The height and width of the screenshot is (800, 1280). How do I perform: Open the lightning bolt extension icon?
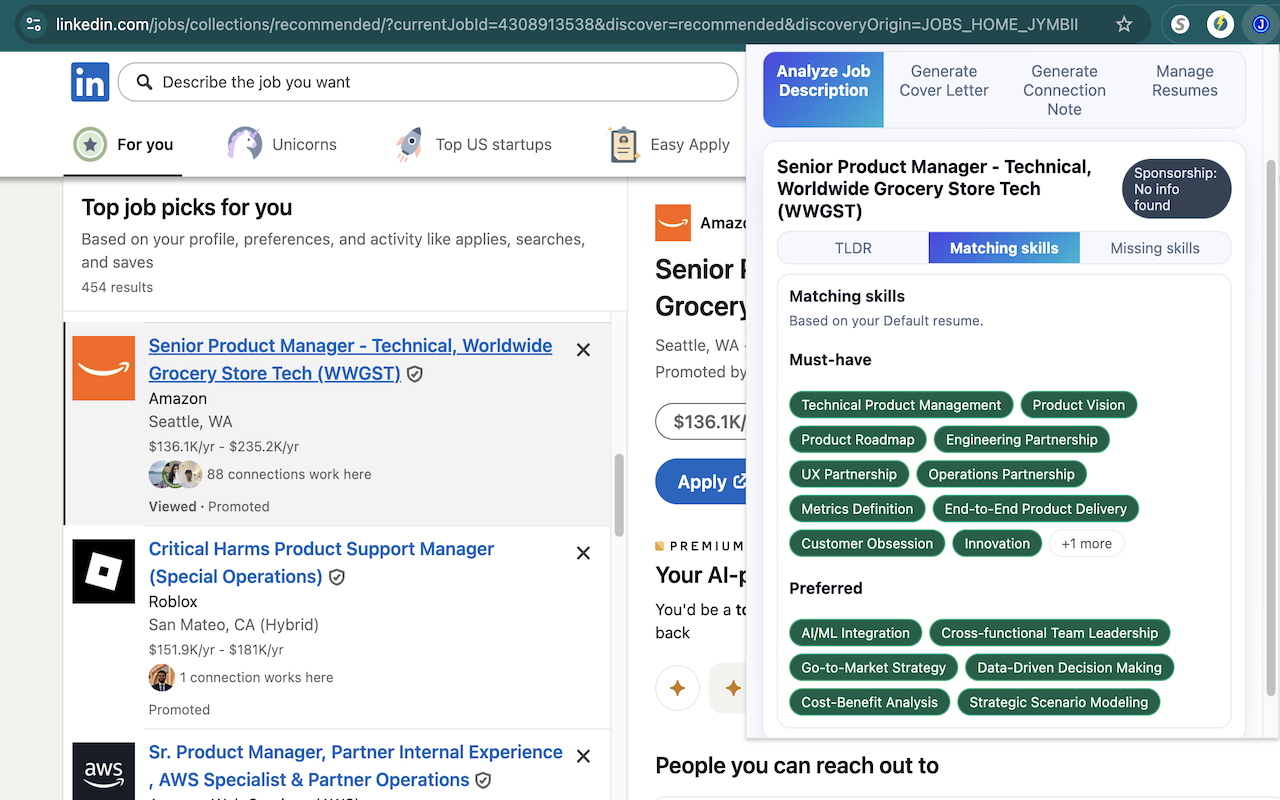1219,24
